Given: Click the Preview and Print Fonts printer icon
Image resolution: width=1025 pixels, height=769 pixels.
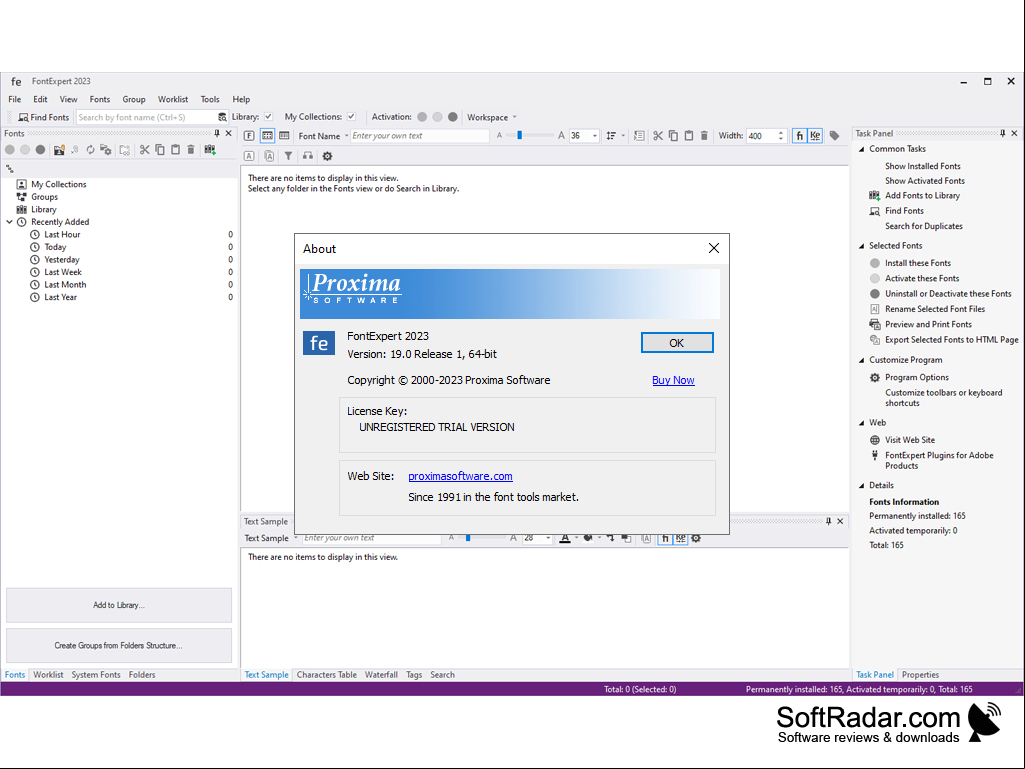Looking at the screenshot, I should pos(875,324).
